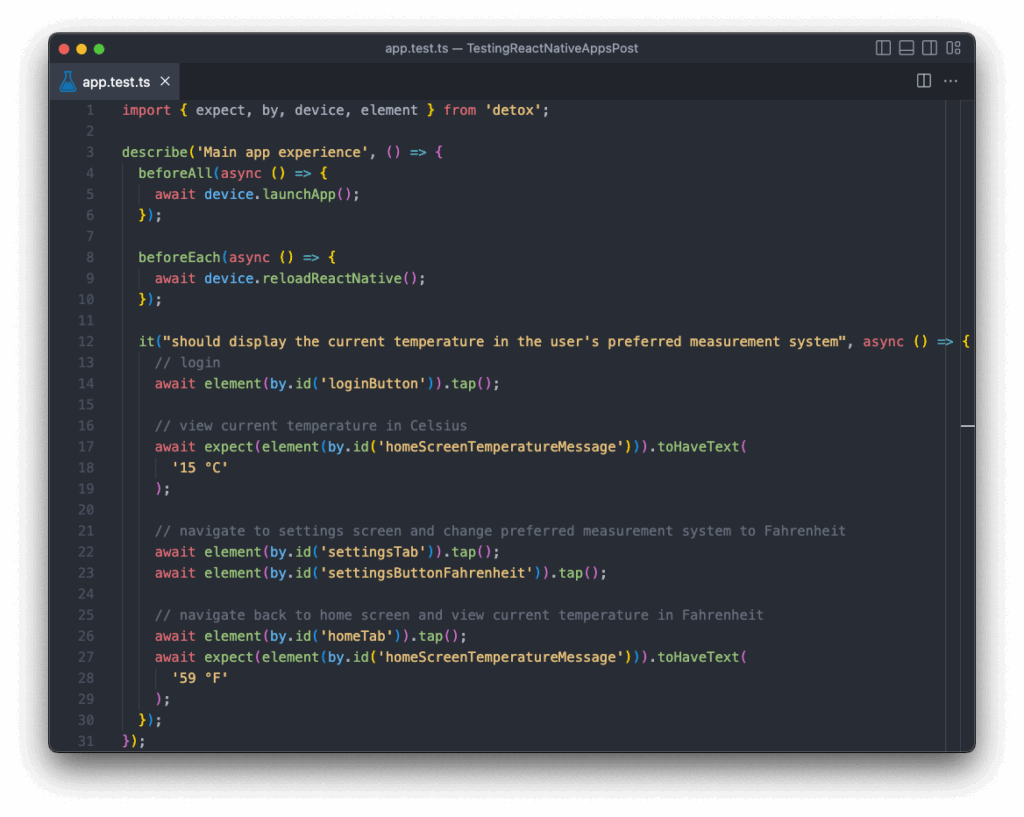Toggle the secondary sidebar visibility
The width and height of the screenshot is (1024, 817).
pyautogui.click(x=929, y=47)
